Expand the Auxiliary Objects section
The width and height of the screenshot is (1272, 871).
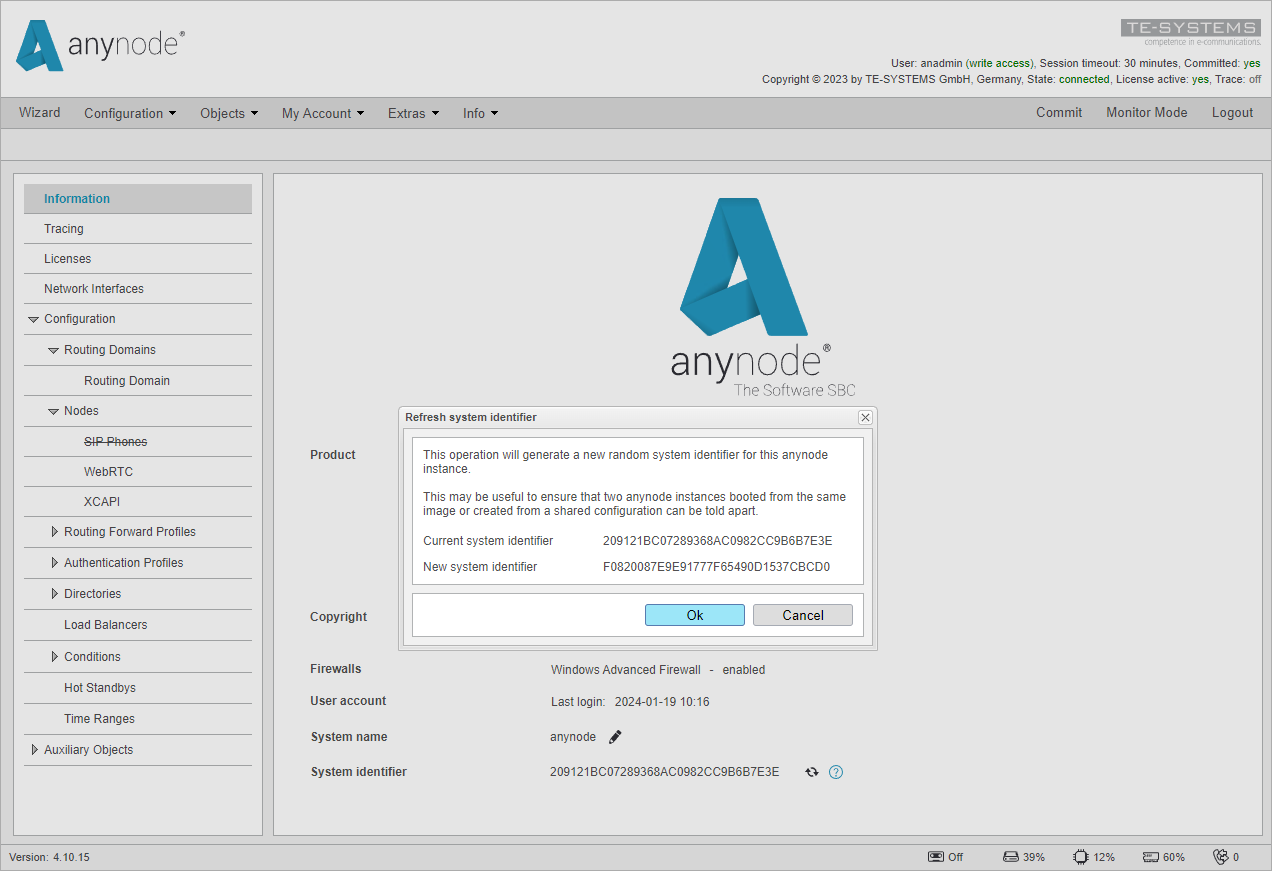point(33,749)
